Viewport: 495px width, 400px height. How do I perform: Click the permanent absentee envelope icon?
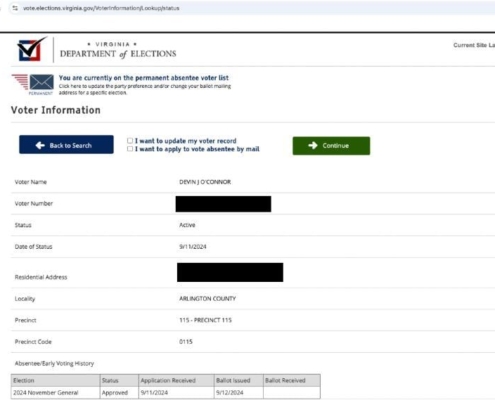(x=41, y=82)
